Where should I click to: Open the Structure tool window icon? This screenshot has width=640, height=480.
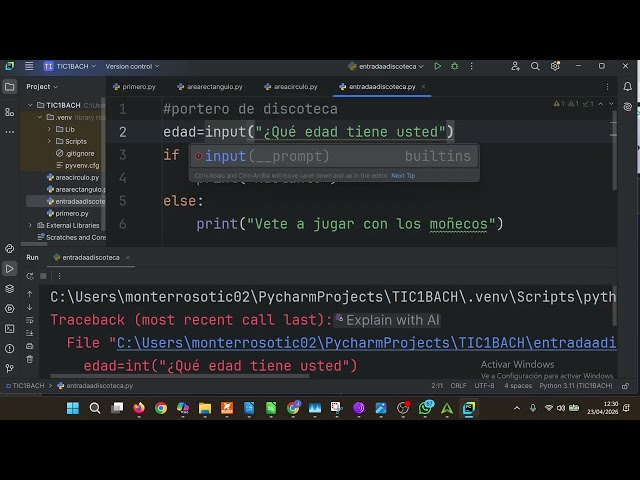click(9, 112)
